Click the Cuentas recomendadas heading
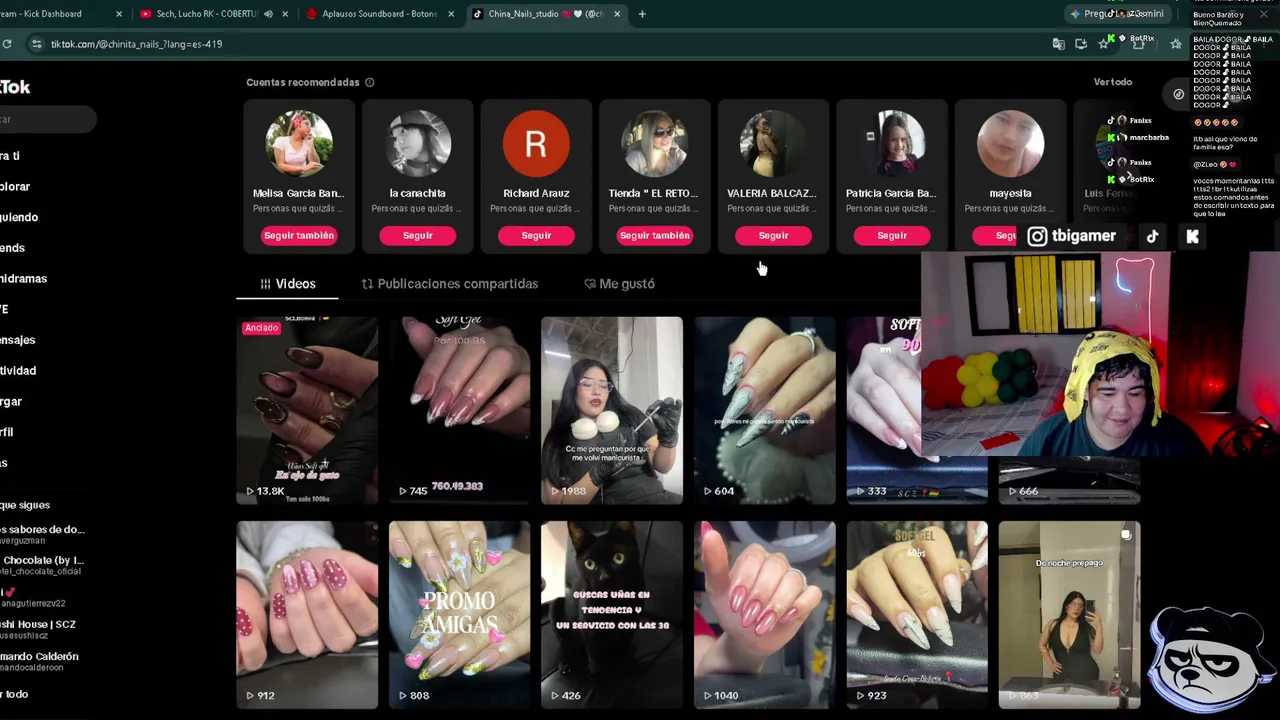The image size is (1280, 720). (303, 82)
